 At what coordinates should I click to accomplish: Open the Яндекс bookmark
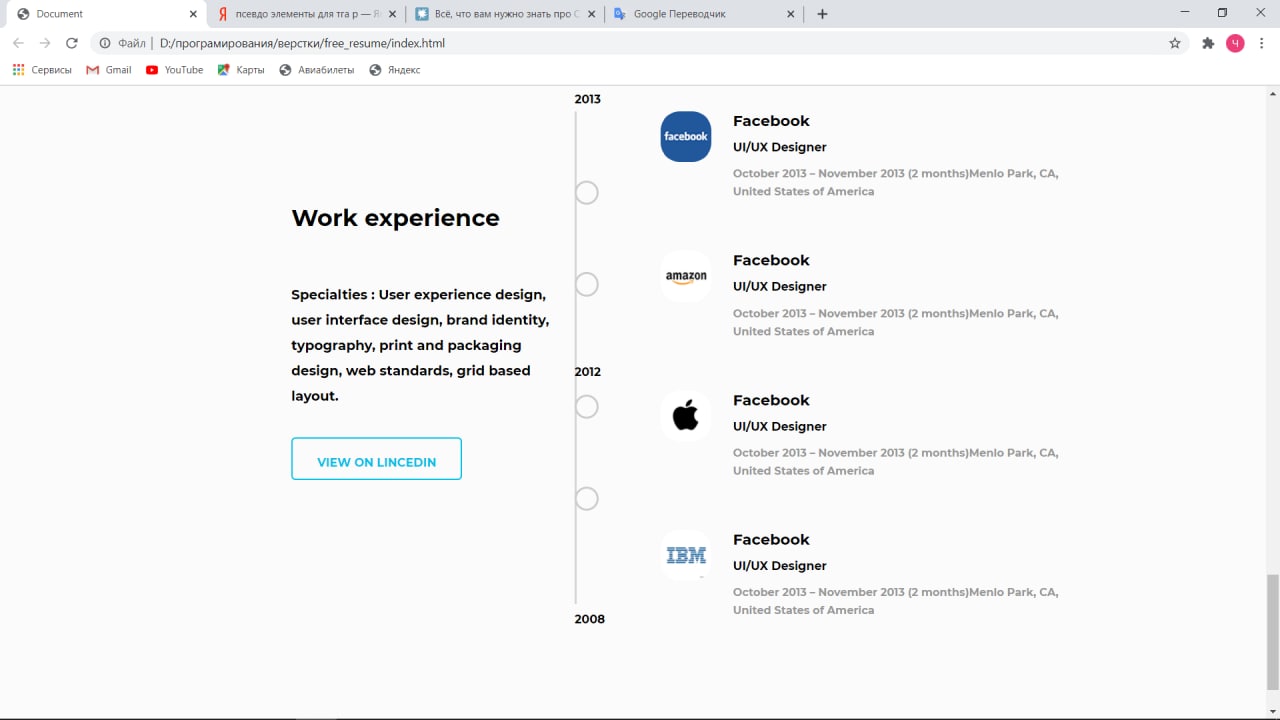pyautogui.click(x=395, y=70)
